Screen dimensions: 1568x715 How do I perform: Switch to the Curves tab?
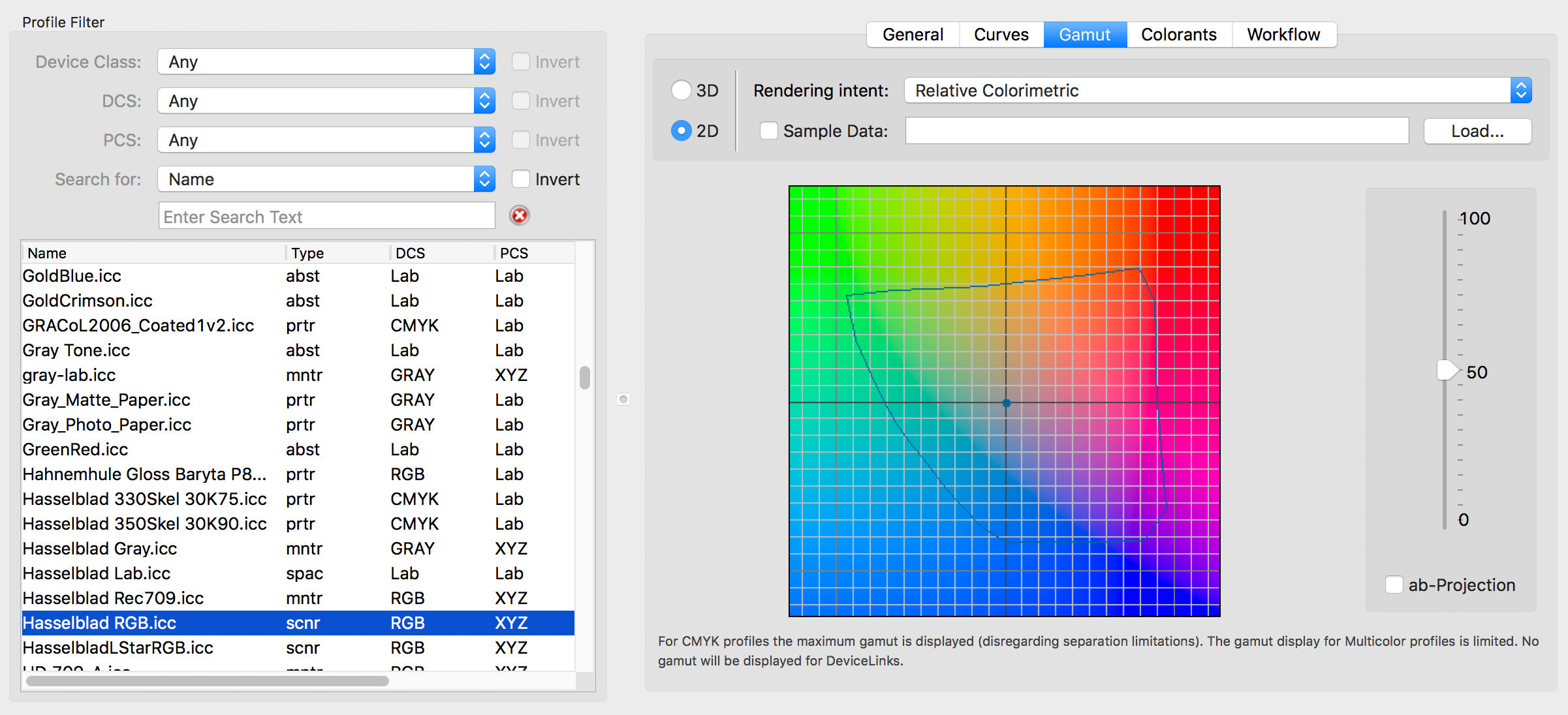point(1001,35)
